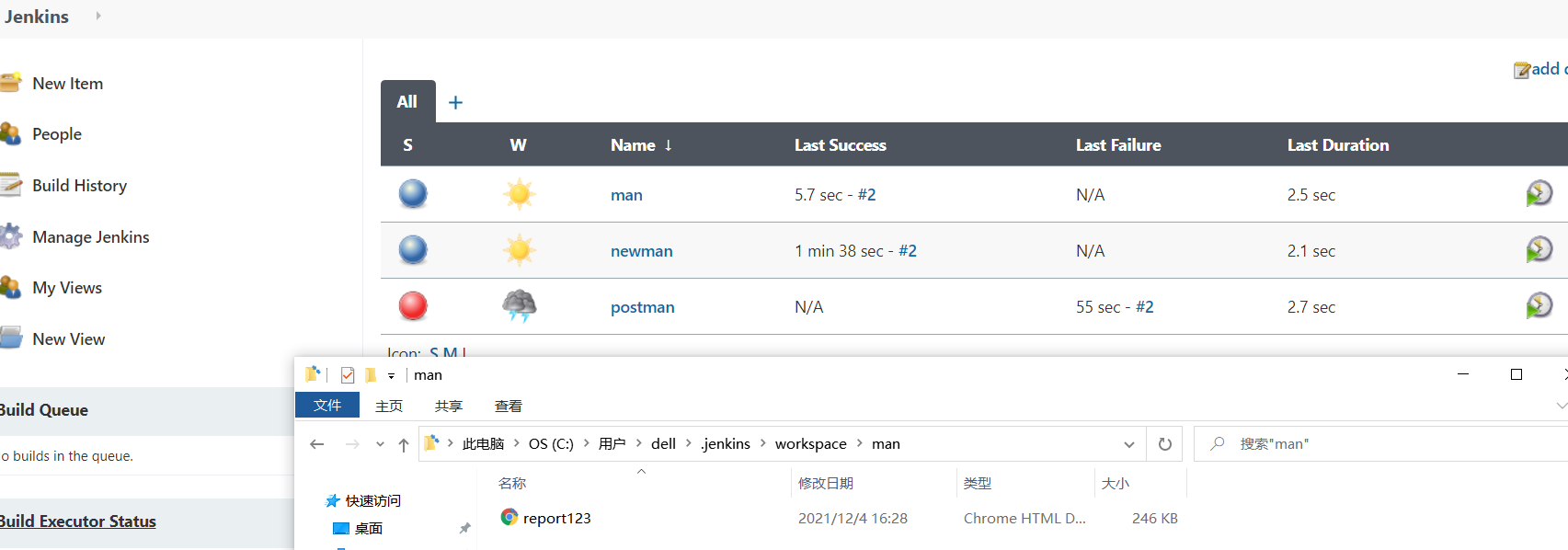Screen dimensions: 1568x550
Task: Click Jenkins breadcrumb home link
Action: point(36,17)
